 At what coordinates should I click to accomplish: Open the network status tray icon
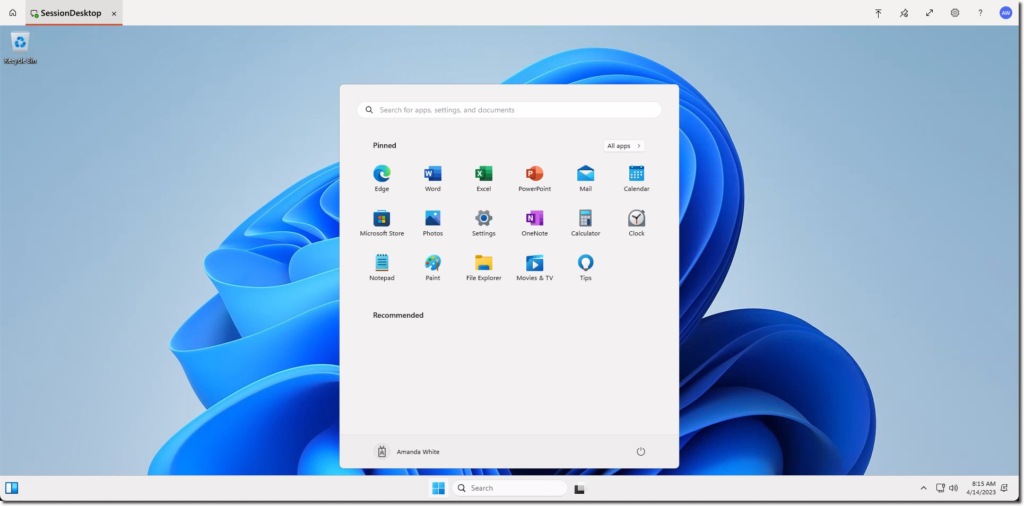click(940, 488)
